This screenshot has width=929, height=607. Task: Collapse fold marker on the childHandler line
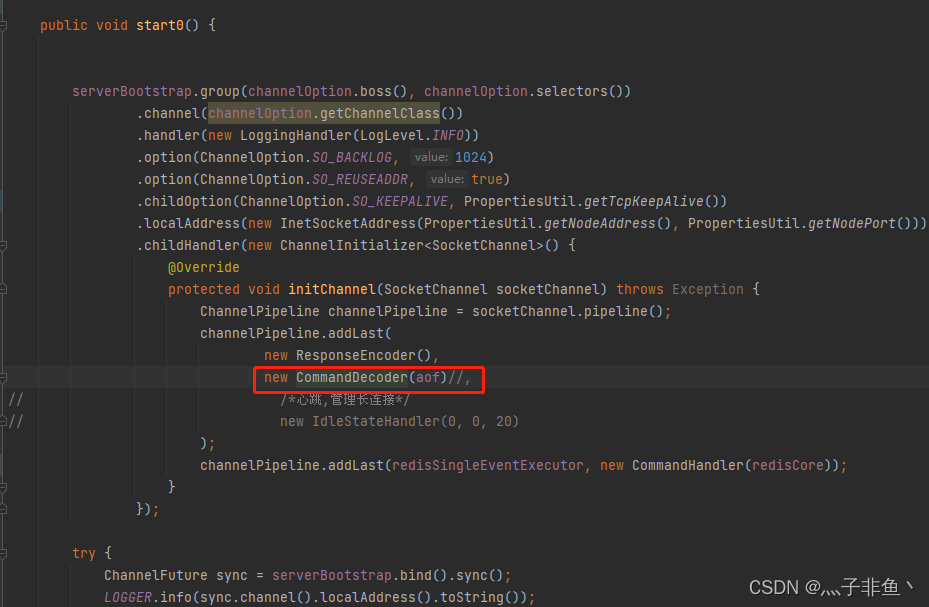click(x=3, y=245)
